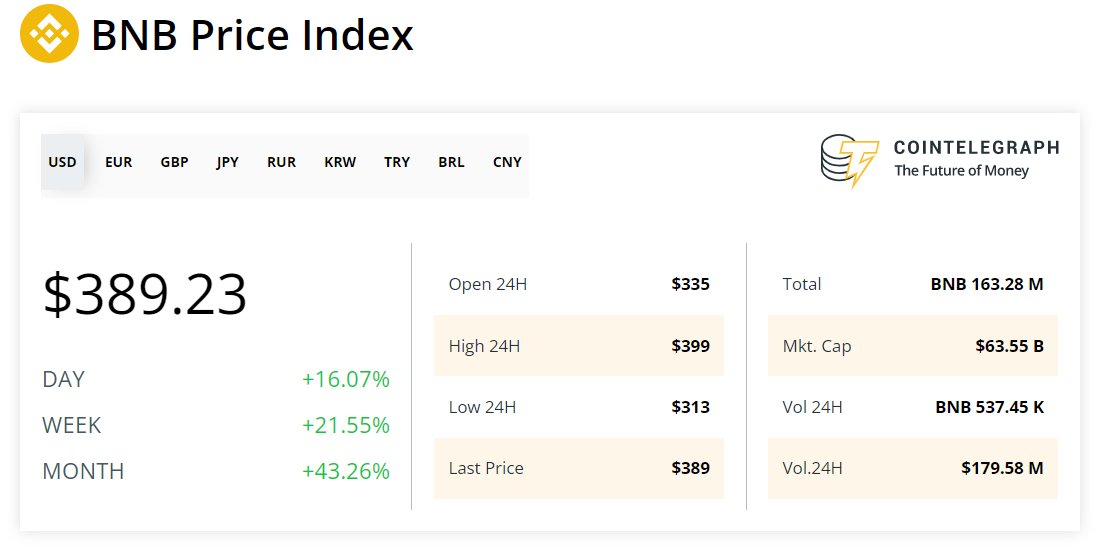Switch to the EUR currency tab
This screenshot has height=555, width=1099.
(118, 162)
